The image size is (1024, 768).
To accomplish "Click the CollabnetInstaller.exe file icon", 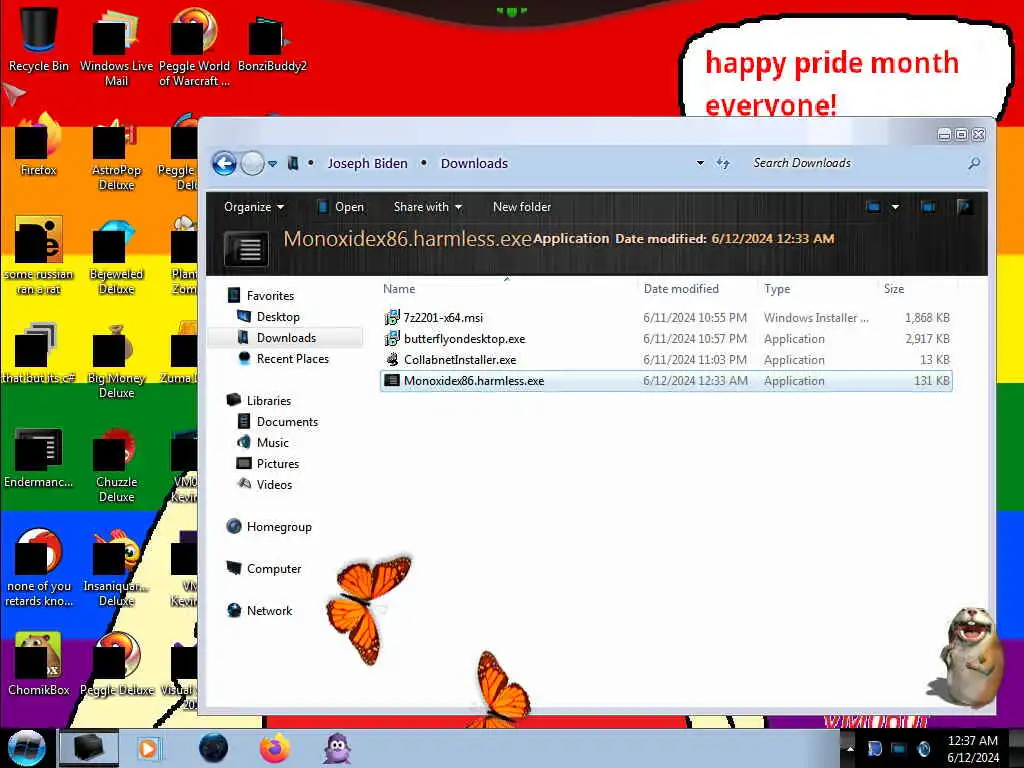I will point(392,359).
